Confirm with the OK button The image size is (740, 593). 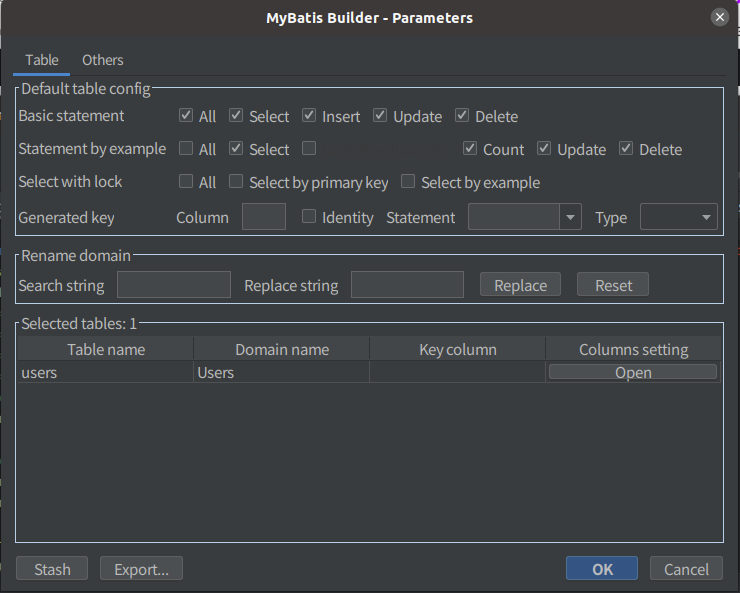coord(602,568)
